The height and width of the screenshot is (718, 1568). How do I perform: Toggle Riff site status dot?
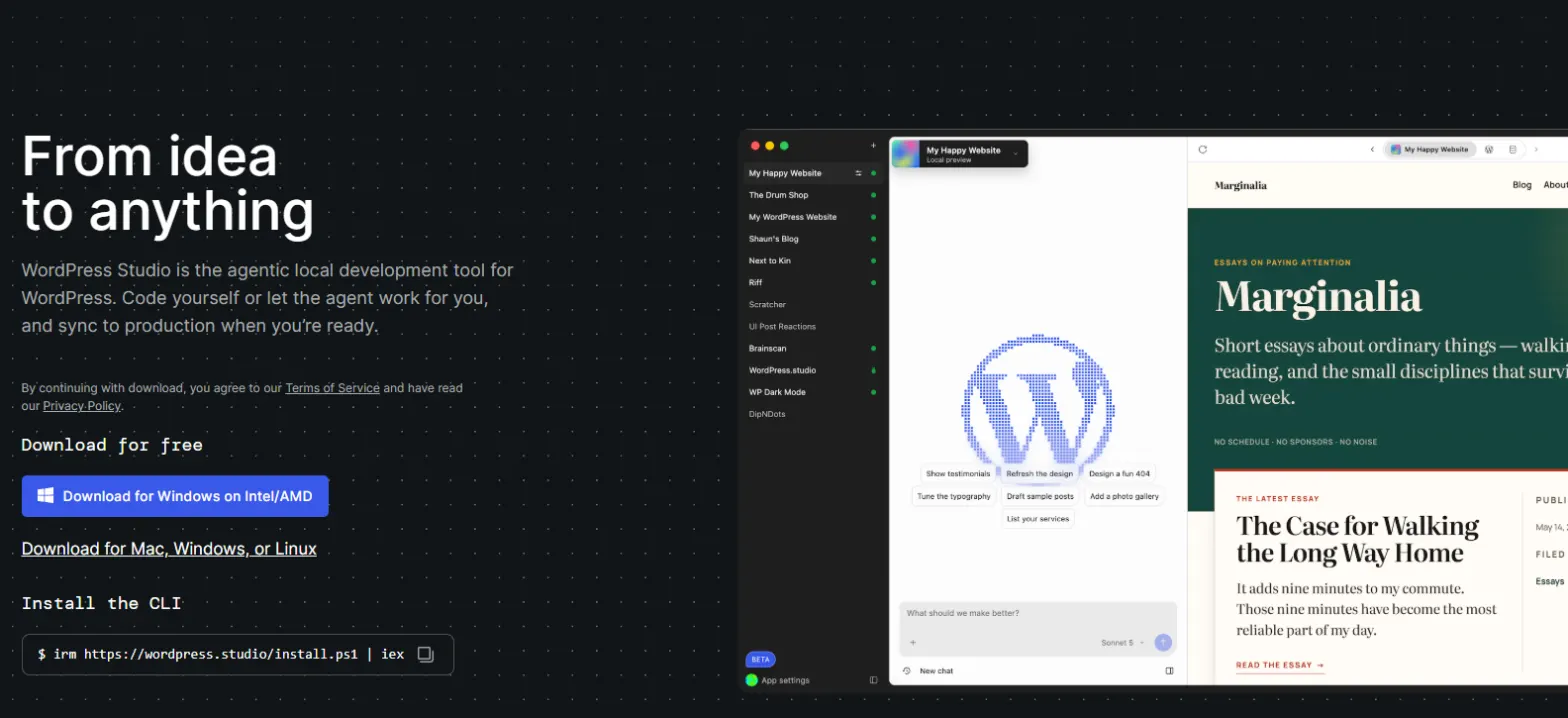pyautogui.click(x=873, y=283)
